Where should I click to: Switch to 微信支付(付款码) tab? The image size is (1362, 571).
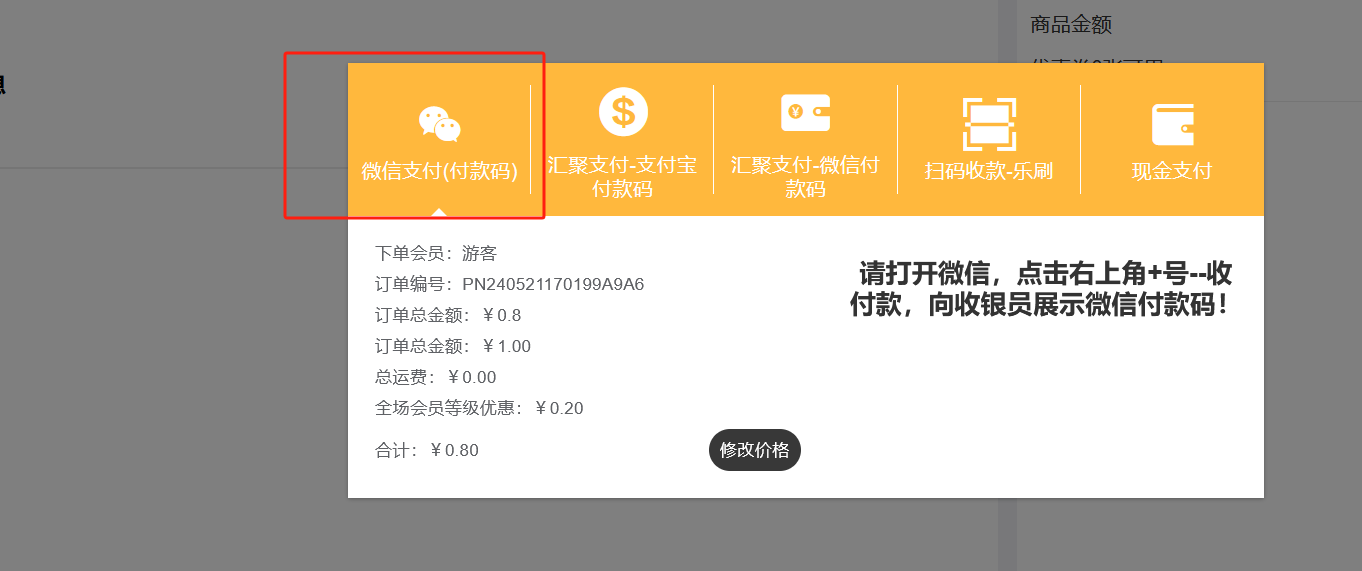pos(439,140)
